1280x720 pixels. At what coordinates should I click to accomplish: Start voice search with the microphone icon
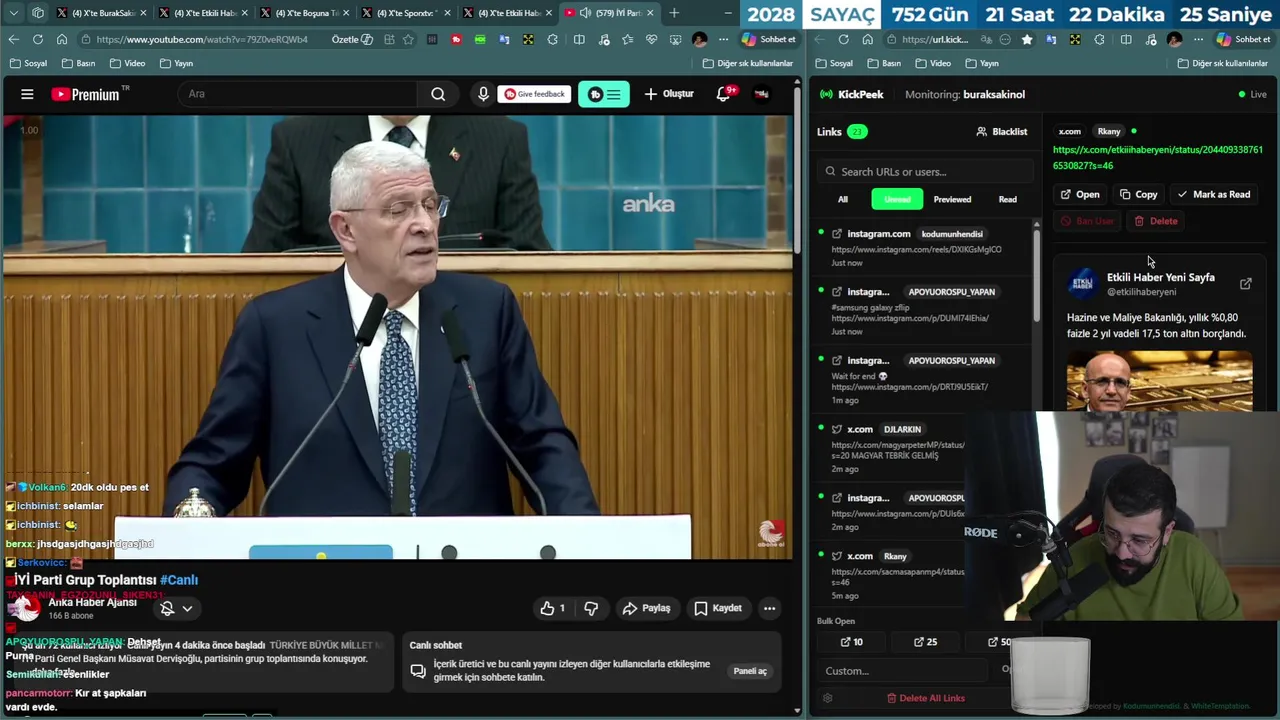(x=483, y=94)
